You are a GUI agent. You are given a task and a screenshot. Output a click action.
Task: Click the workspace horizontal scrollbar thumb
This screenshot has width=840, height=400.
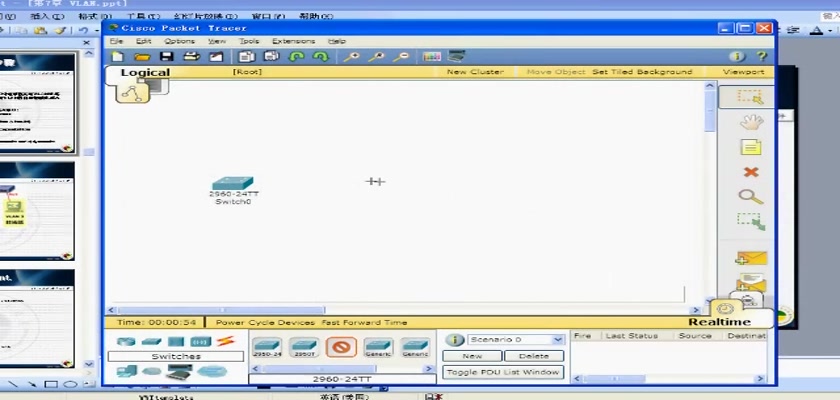tap(221, 310)
